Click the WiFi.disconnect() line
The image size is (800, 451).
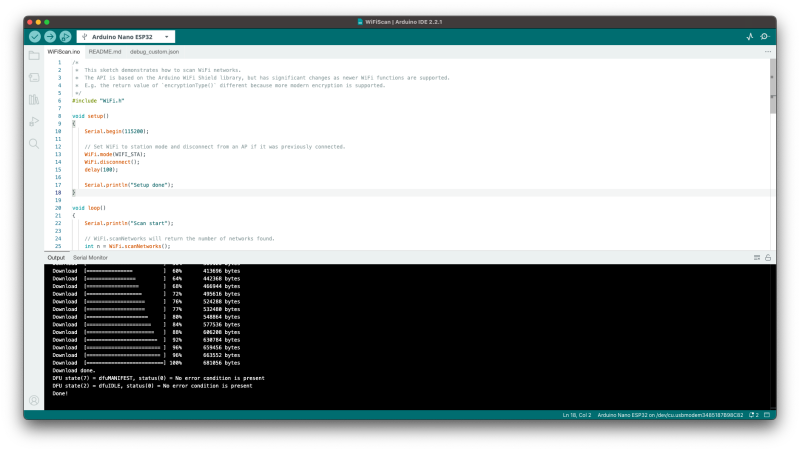click(112, 162)
